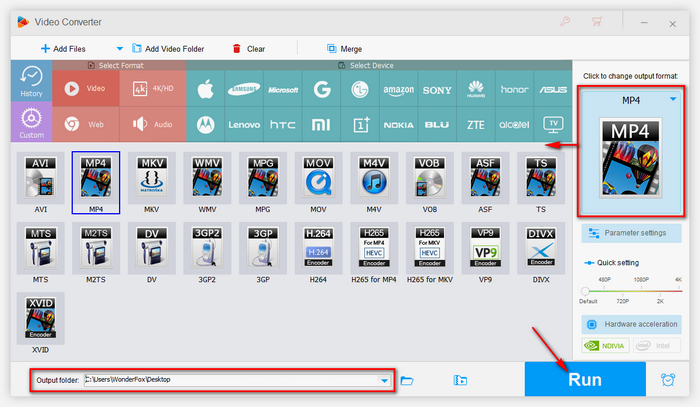Screen dimensions: 700x407
Task: Switch to the History tab
Action: [31, 81]
